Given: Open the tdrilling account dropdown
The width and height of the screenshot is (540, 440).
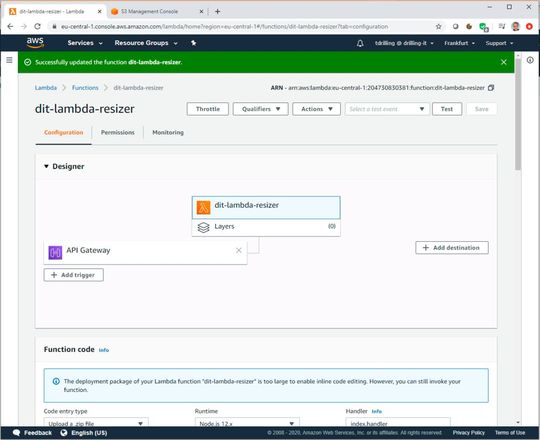Looking at the screenshot, I should [x=404, y=43].
